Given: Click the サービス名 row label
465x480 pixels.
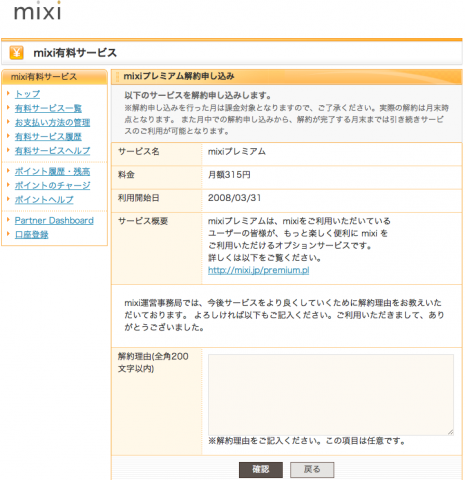Looking at the screenshot, I should click(x=139, y=152).
